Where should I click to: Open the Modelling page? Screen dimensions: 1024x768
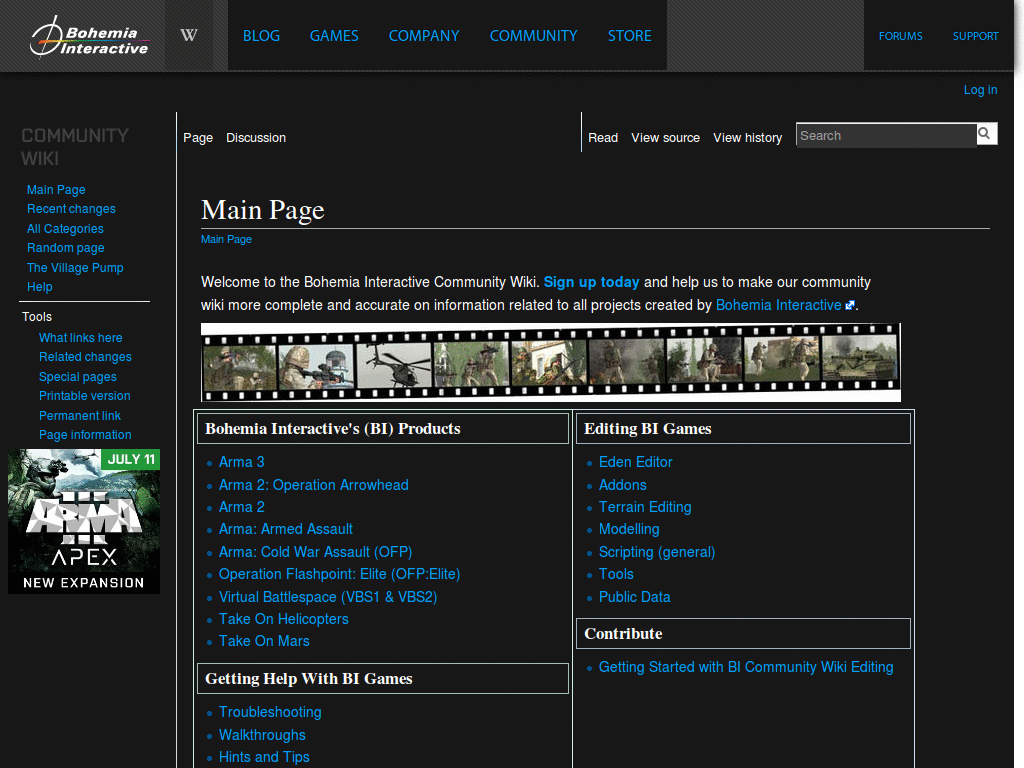click(629, 529)
